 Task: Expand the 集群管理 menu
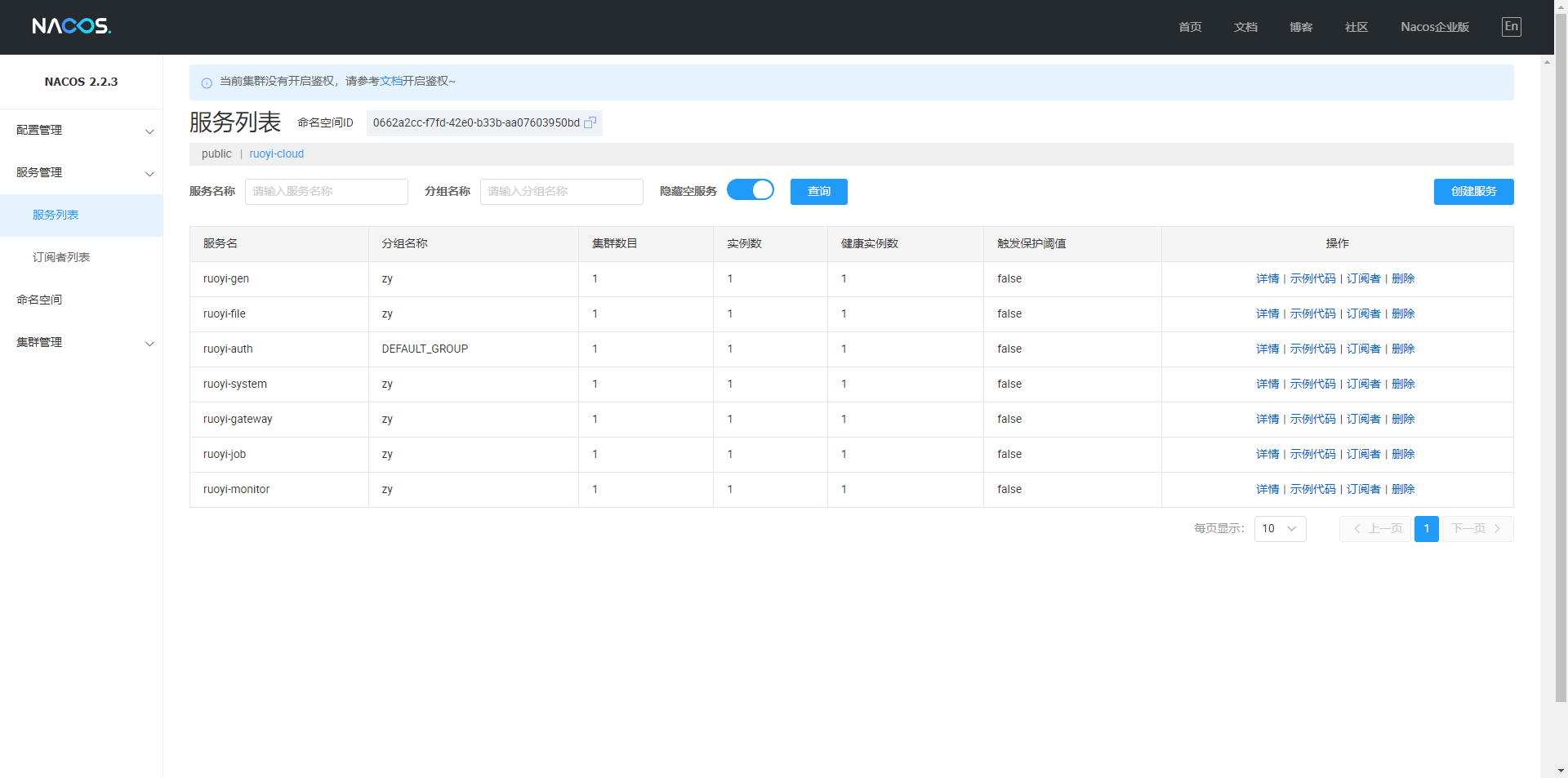point(82,343)
